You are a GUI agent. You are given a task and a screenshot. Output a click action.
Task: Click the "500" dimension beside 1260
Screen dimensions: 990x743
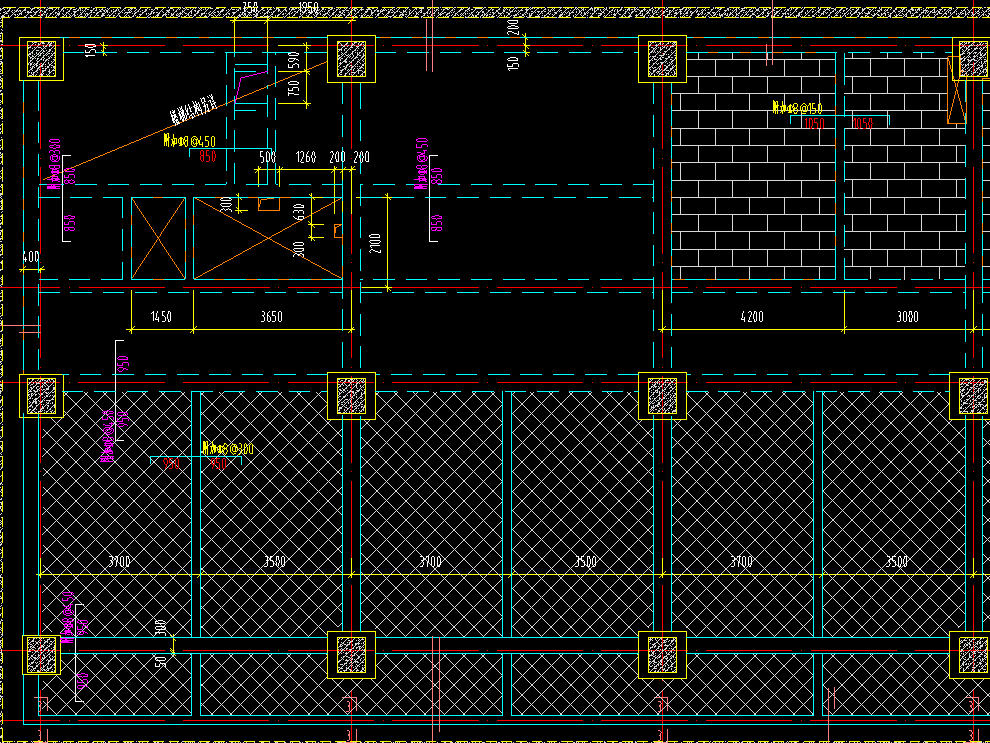point(268,157)
